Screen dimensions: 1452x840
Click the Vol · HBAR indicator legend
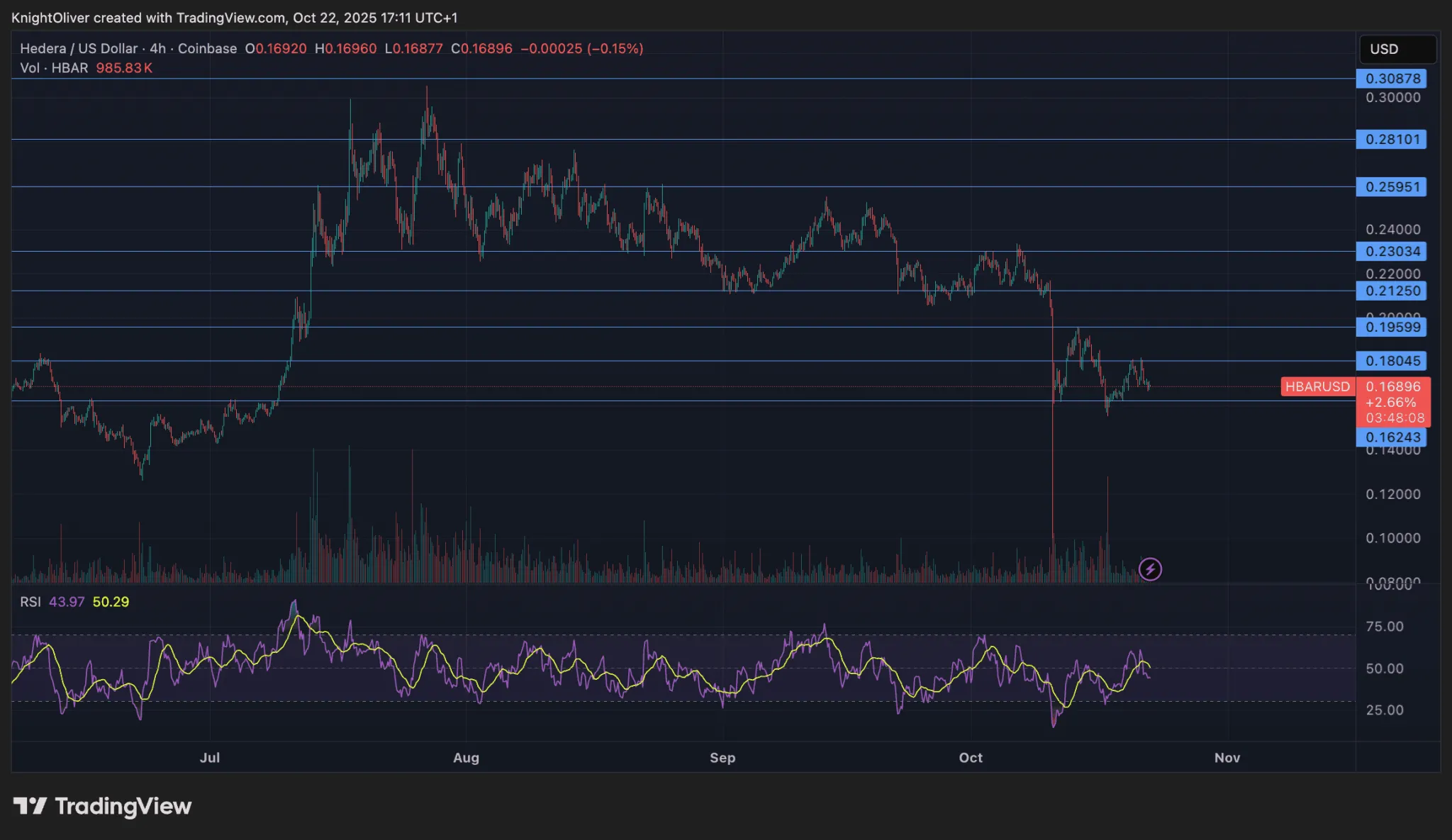[54, 68]
